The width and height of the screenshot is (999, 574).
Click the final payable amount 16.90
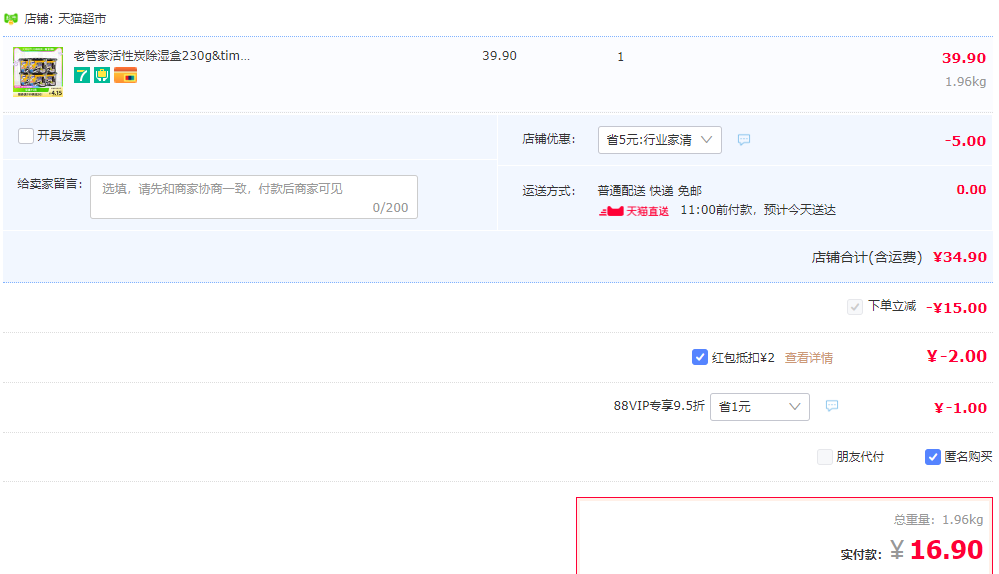(x=946, y=550)
